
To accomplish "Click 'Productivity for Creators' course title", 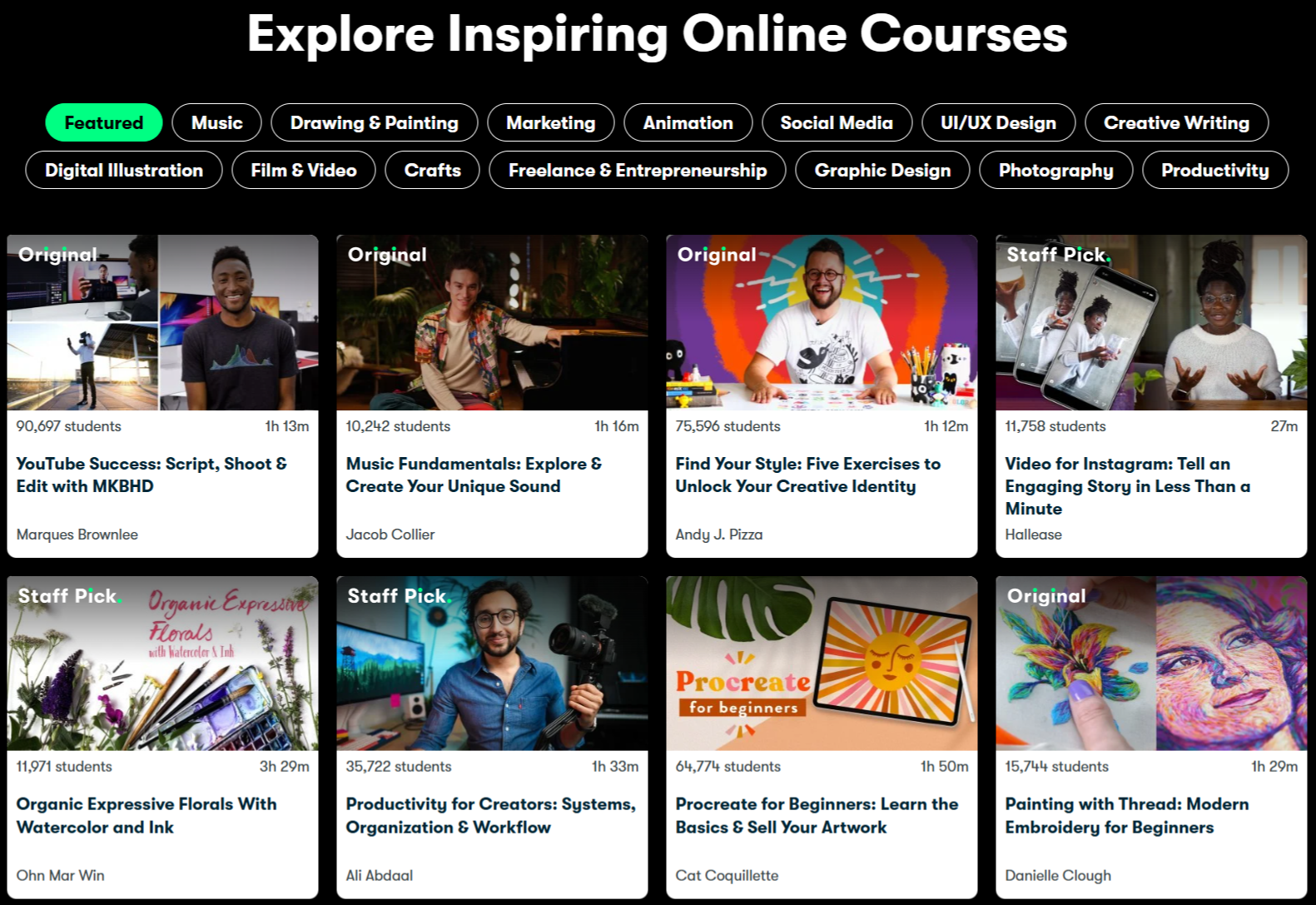I will (490, 815).
